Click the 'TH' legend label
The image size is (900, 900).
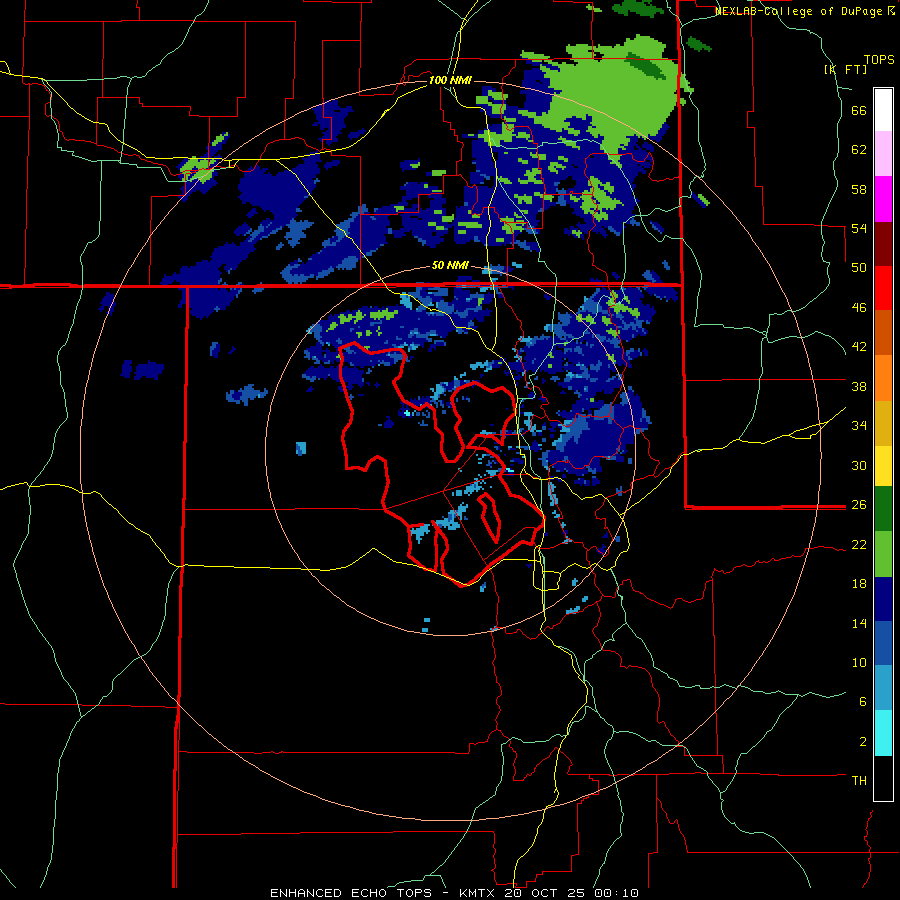click(859, 780)
